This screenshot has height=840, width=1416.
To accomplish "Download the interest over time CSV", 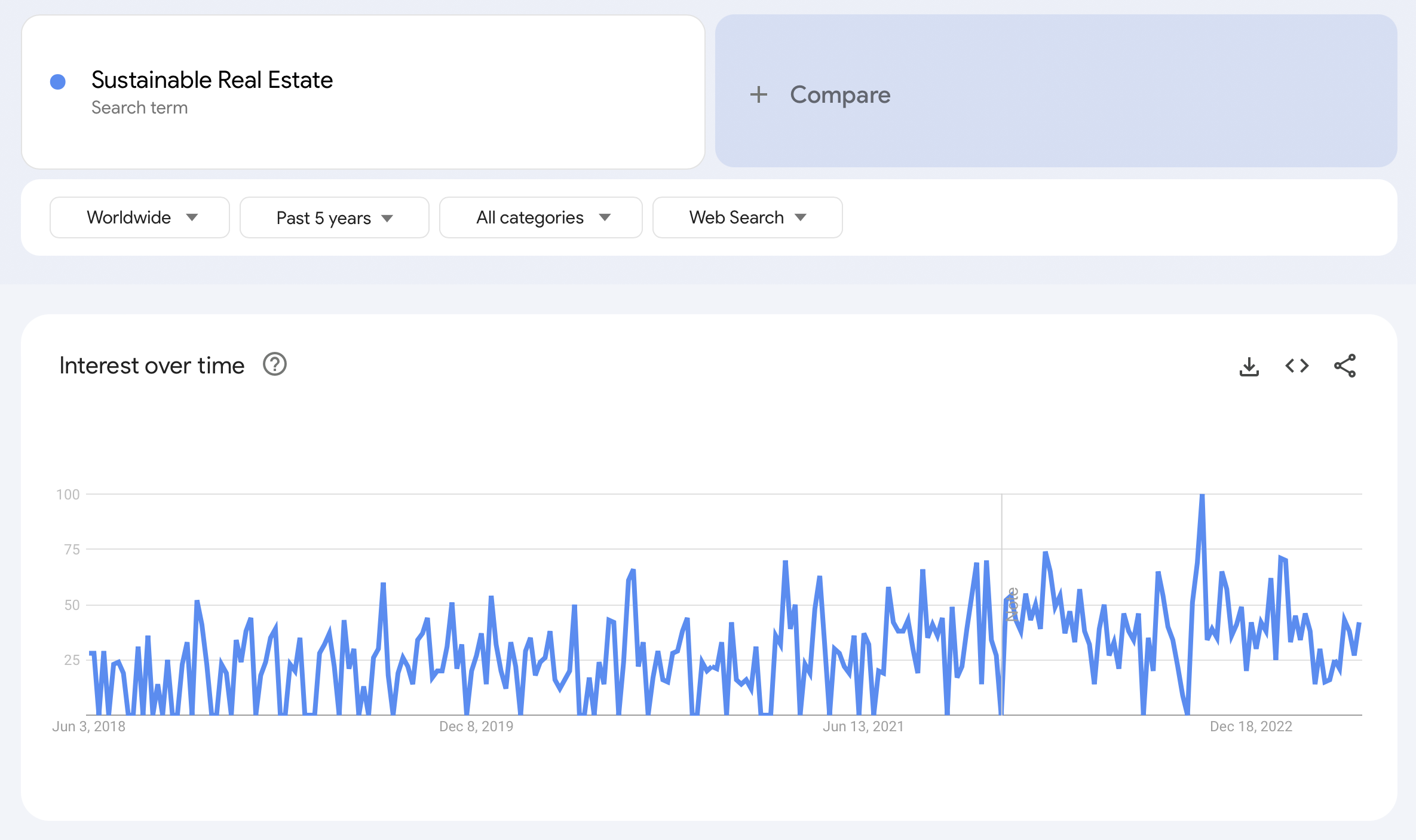I will (x=1249, y=366).
